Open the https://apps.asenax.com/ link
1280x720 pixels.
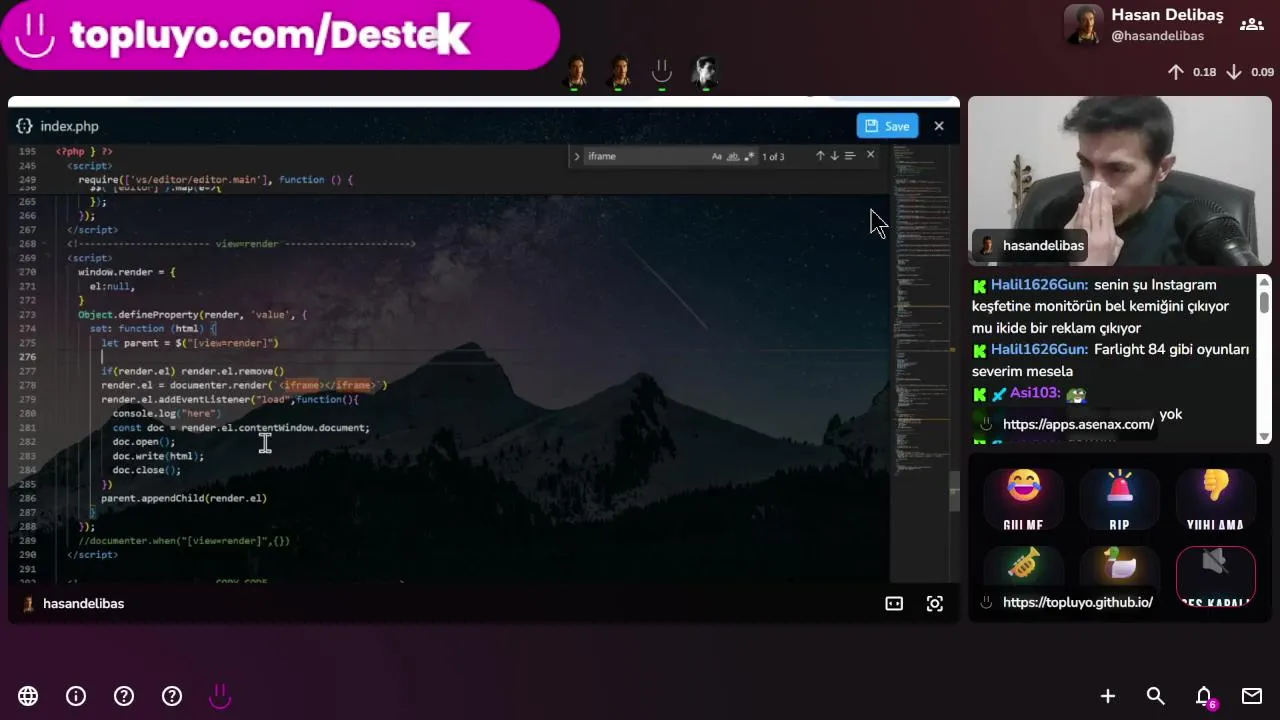(1078, 425)
